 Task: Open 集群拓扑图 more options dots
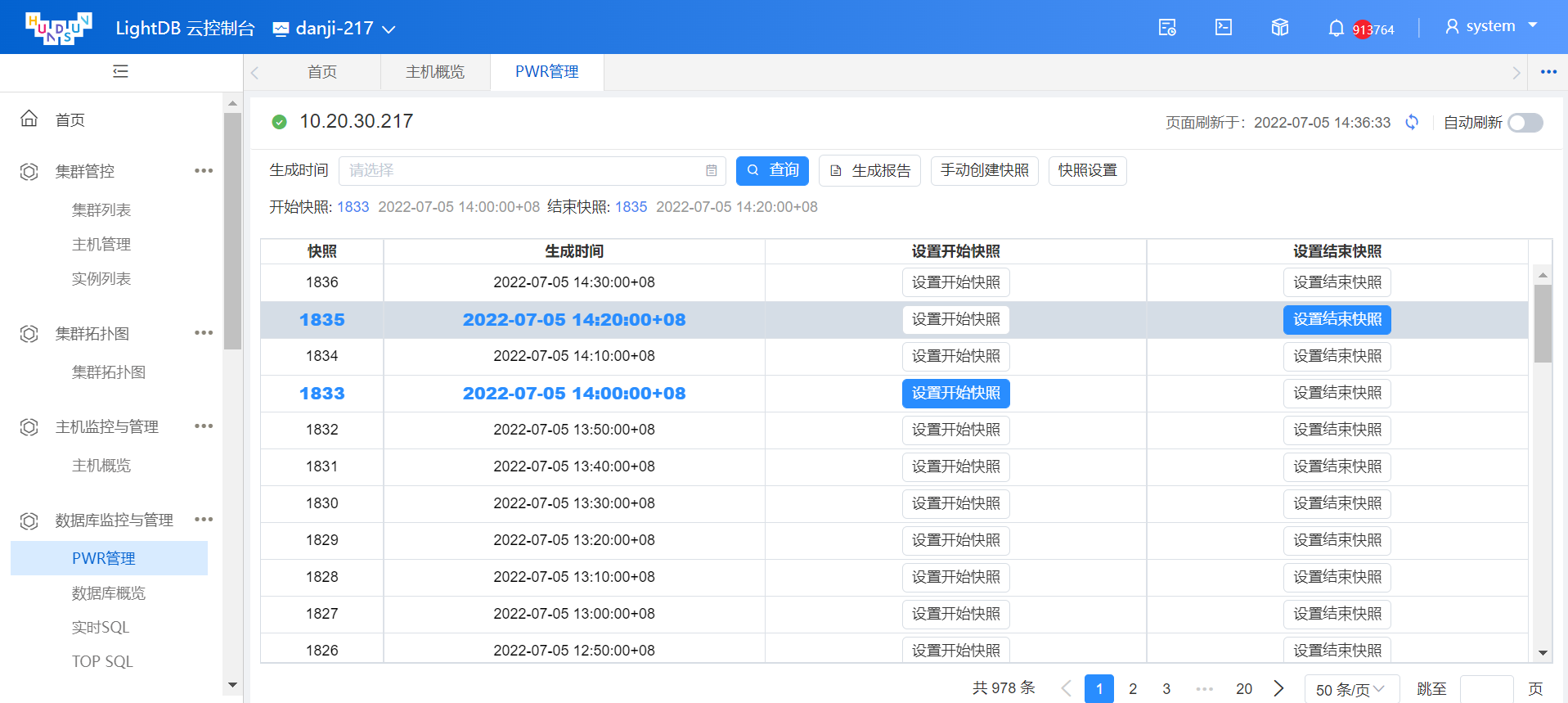coord(204,333)
